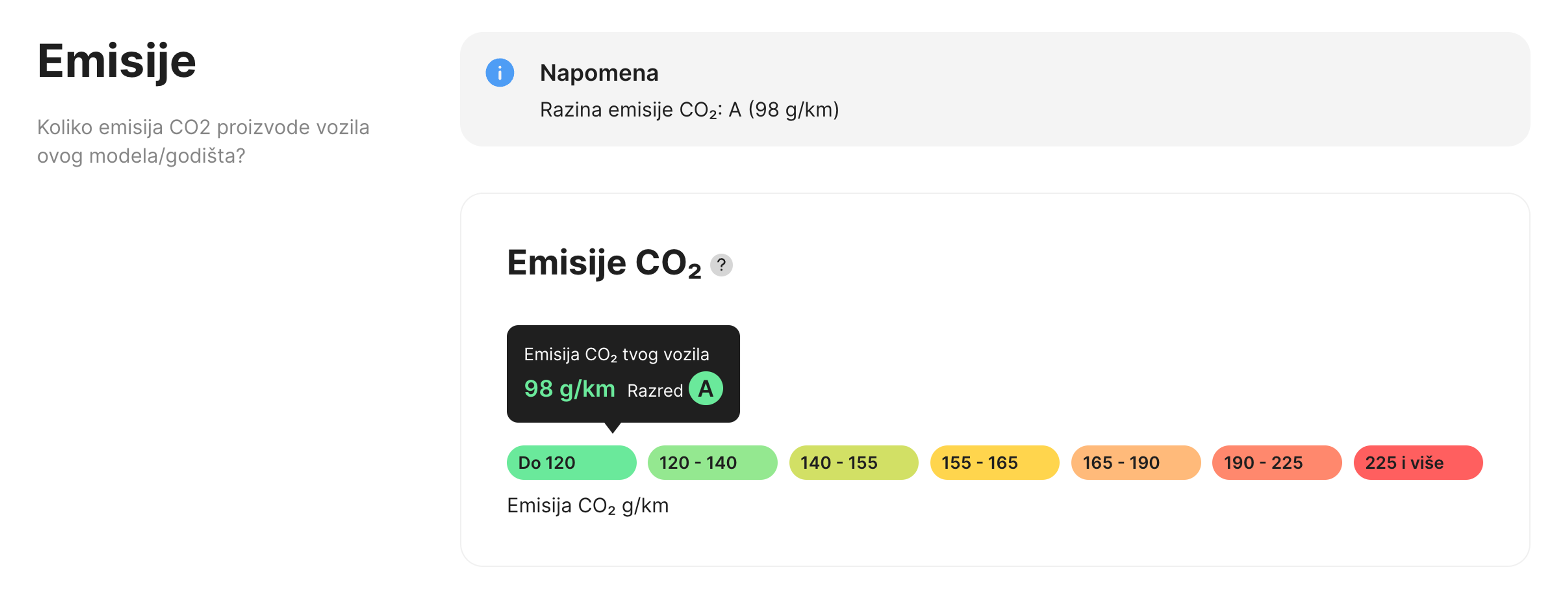1568x590 pixels.
Task: Click the 98 g/km green value
Action: 570,390
